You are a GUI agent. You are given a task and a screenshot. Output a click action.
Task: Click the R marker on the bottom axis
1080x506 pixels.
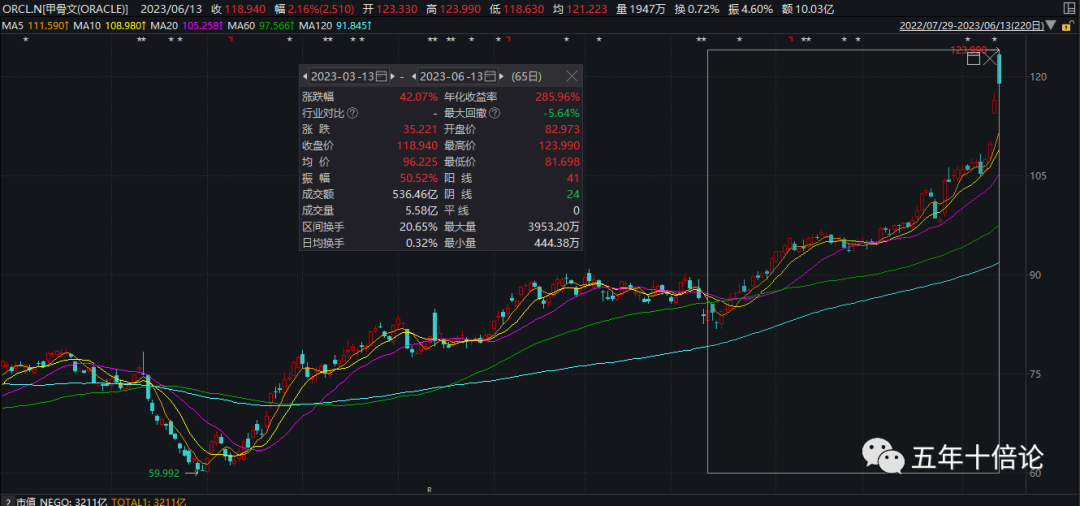point(429,490)
